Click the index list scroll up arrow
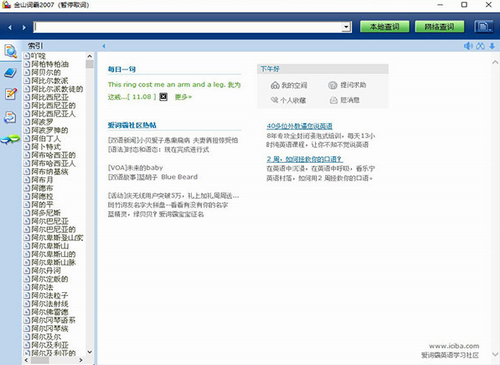Screen dimensions: 500x365 click(x=89, y=56)
